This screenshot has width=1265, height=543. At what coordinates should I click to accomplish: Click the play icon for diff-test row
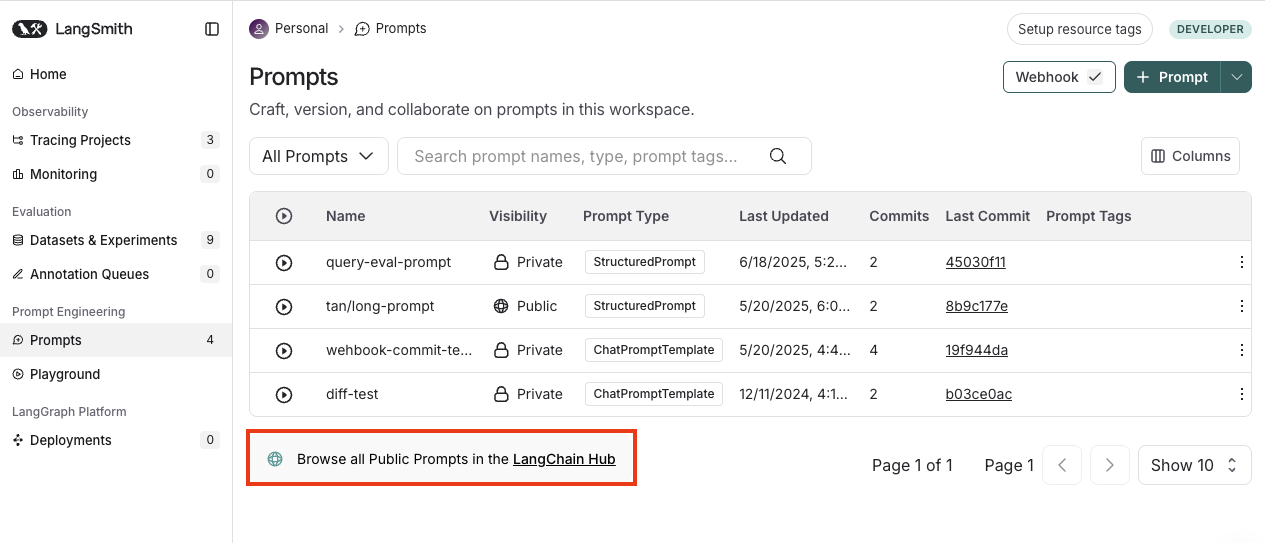[x=284, y=394]
